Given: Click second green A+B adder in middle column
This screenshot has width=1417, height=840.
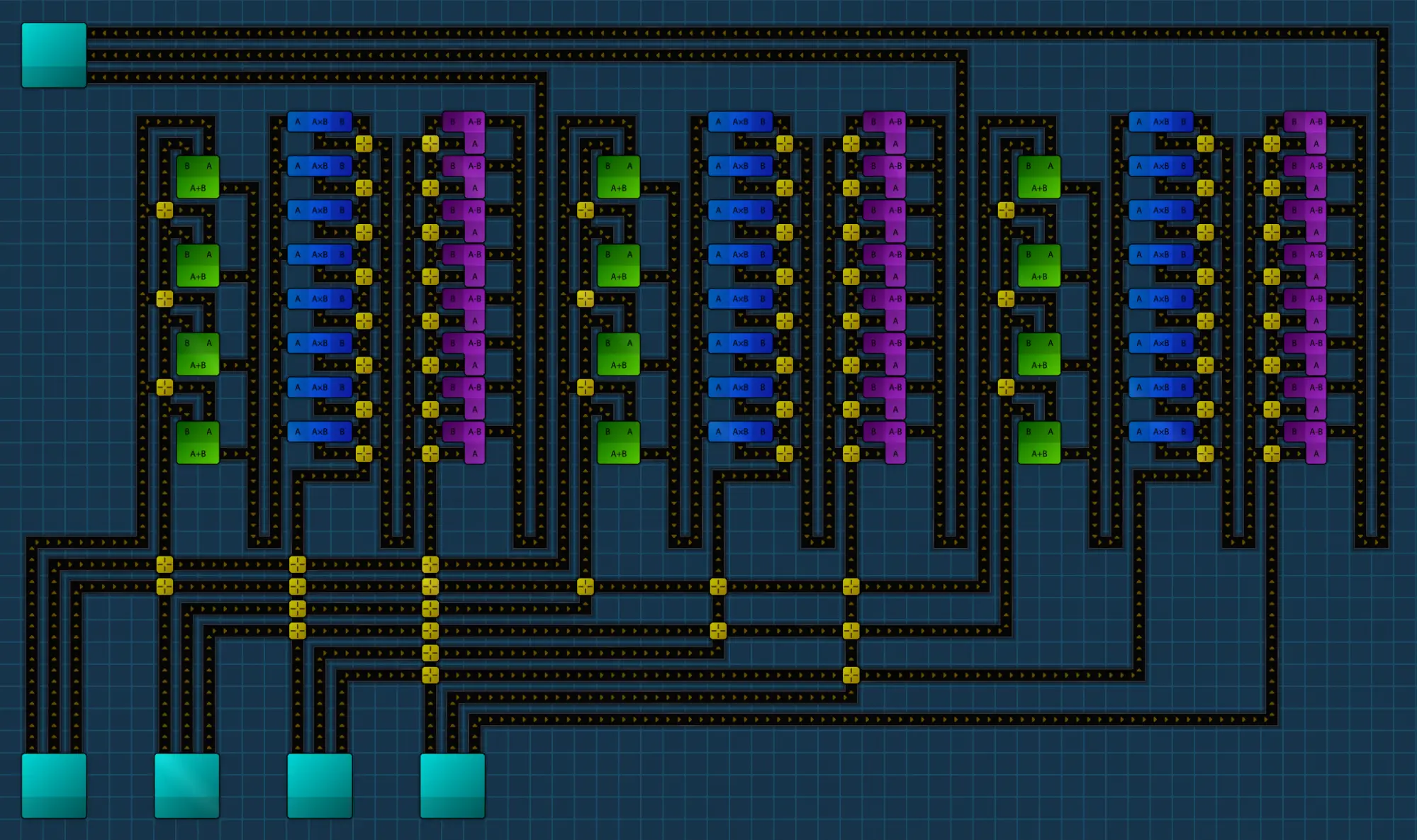Looking at the screenshot, I should 619,265.
